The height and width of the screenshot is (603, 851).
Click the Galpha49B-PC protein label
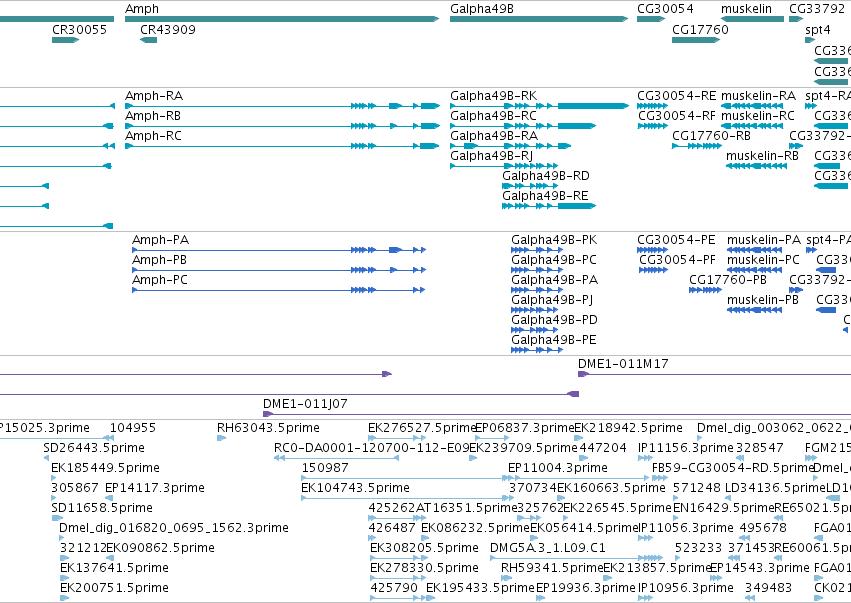click(554, 260)
